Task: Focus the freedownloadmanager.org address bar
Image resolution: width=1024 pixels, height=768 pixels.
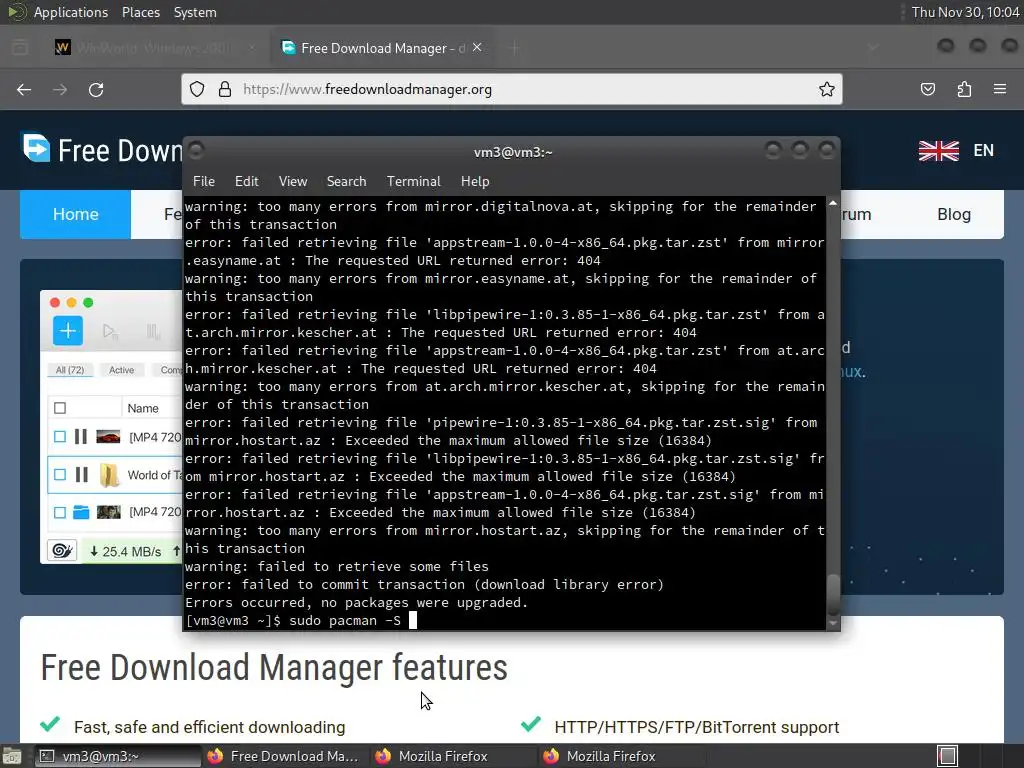Action: click(x=511, y=89)
